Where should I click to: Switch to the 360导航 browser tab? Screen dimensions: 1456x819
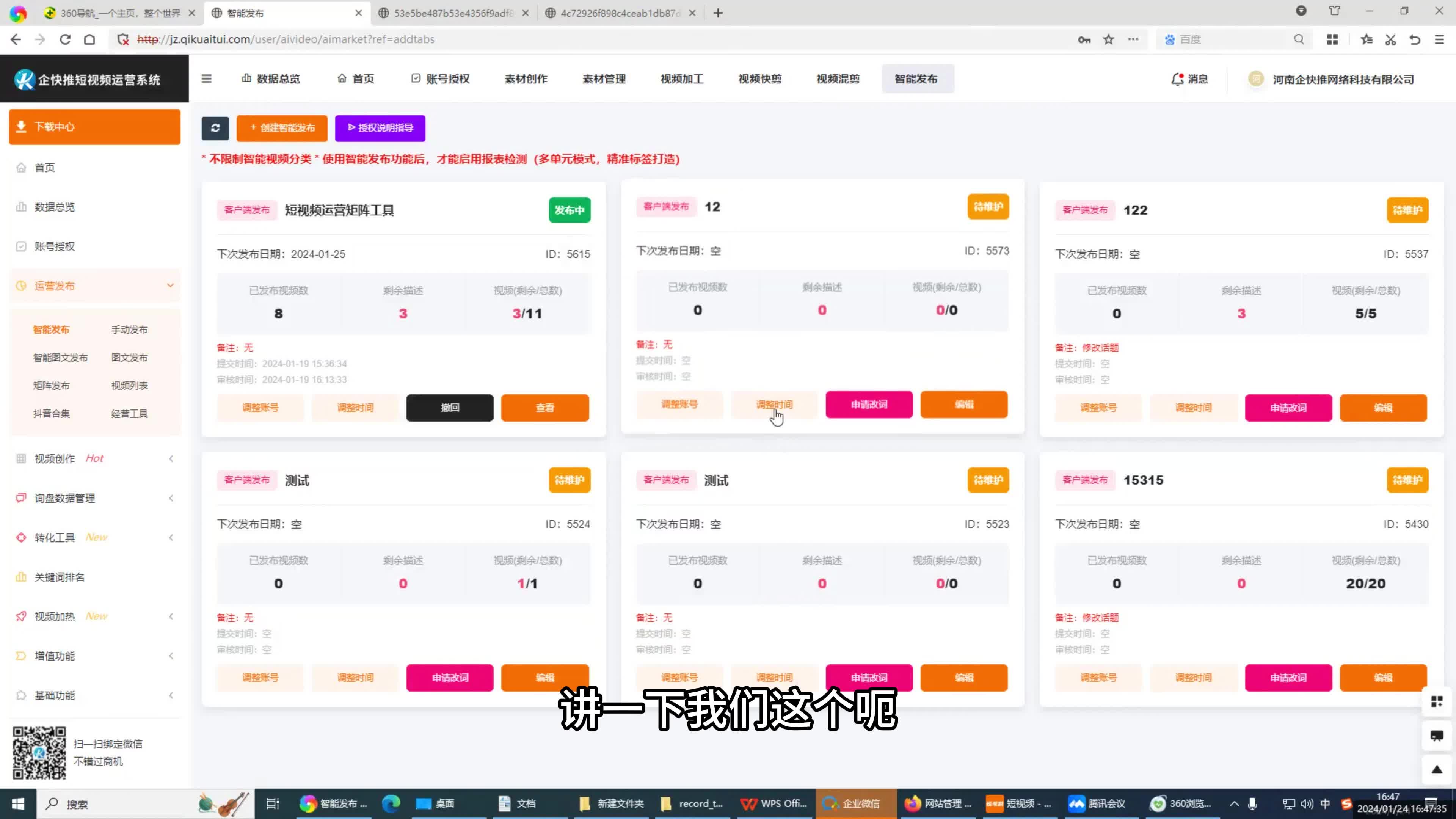point(113,13)
